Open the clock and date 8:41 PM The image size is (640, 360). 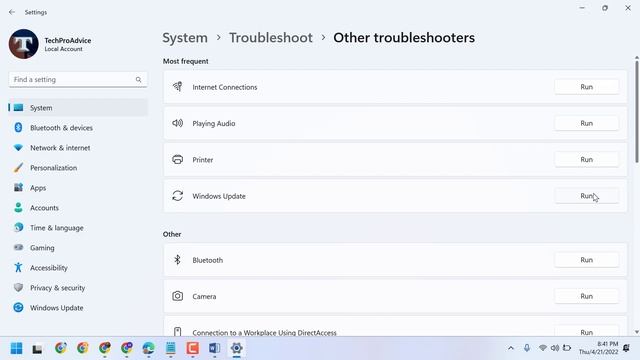tap(598, 348)
